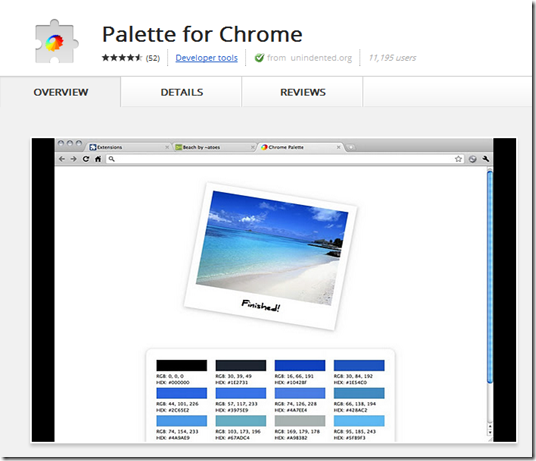Click the home icon in the preview browser
Image resolution: width=536 pixels, height=461 pixels.
pyautogui.click(x=98, y=159)
